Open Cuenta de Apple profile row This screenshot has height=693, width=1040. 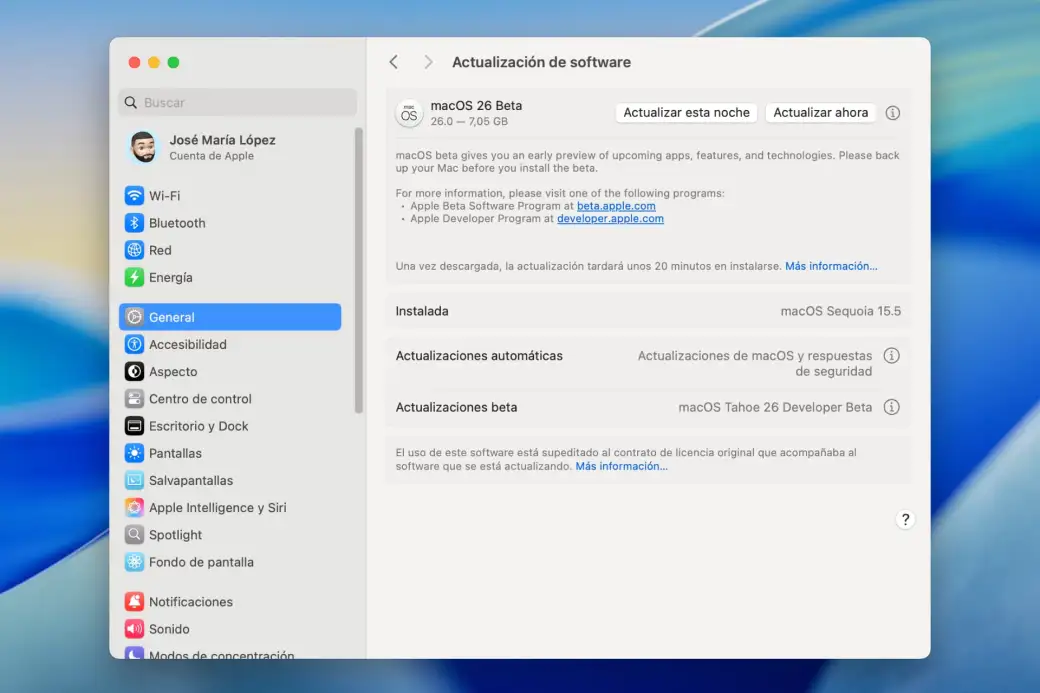coord(232,147)
